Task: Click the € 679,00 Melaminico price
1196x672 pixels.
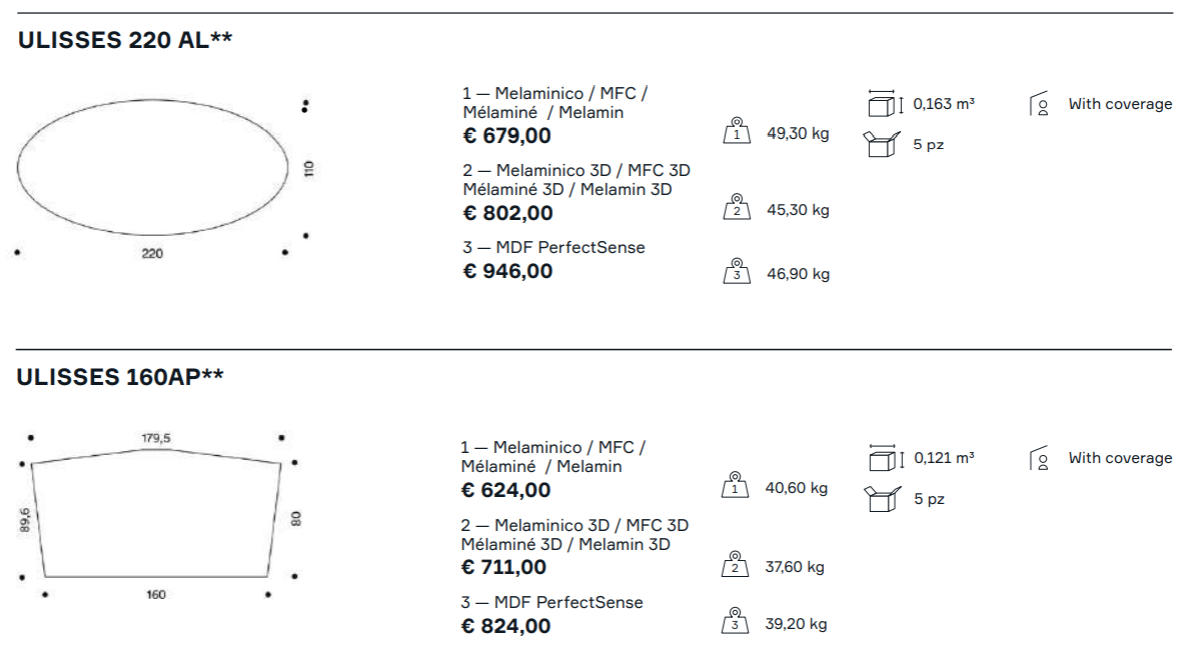Action: pyautogui.click(x=506, y=136)
